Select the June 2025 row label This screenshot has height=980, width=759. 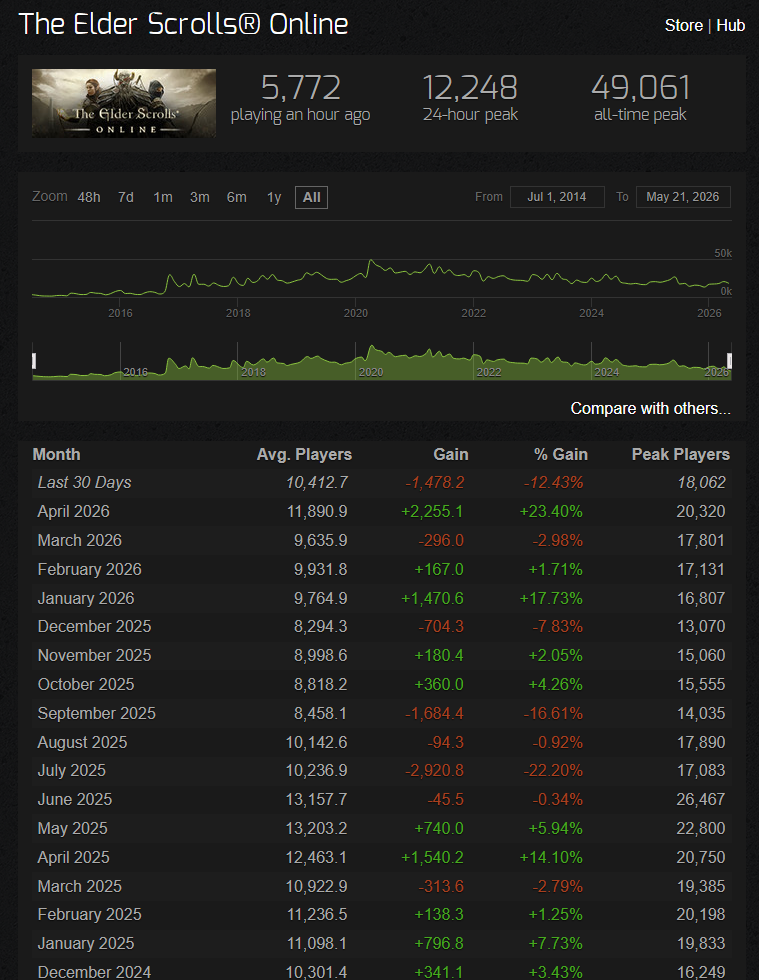click(x=74, y=799)
